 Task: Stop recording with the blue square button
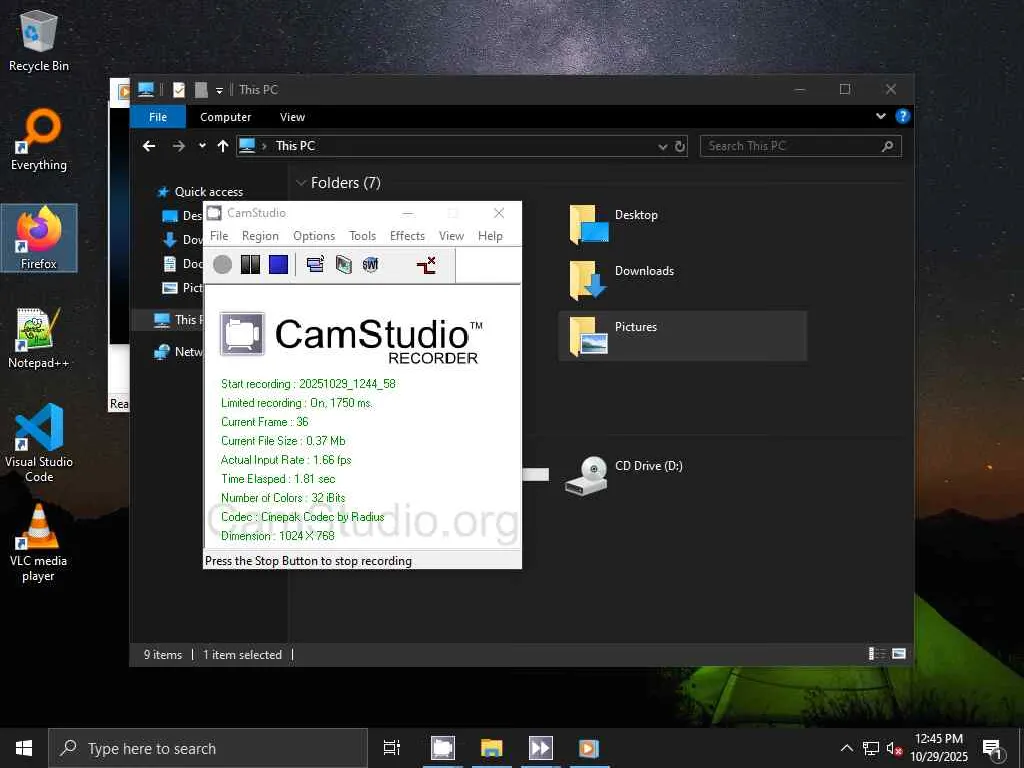coord(279,264)
